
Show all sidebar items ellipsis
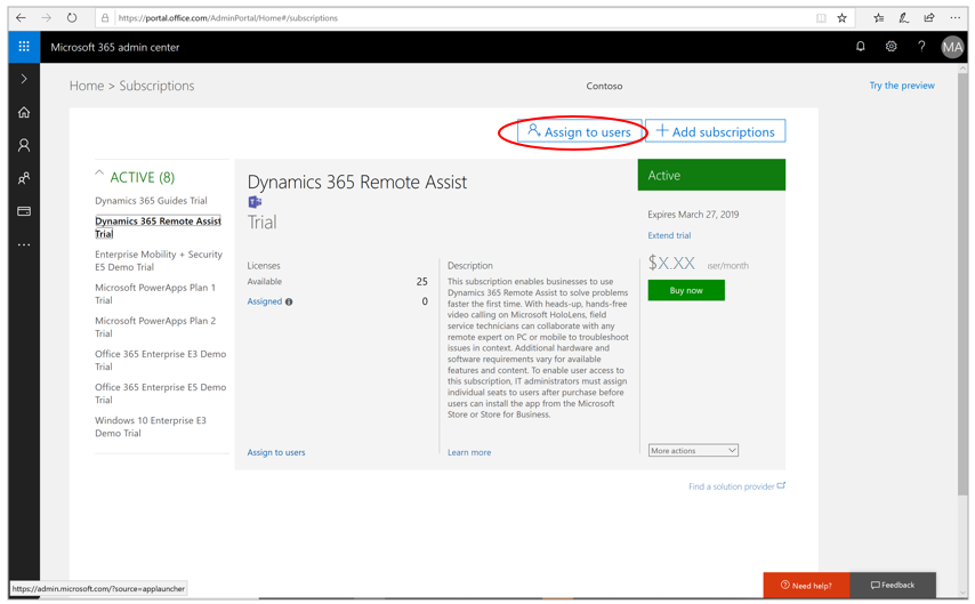pyautogui.click(x=24, y=245)
